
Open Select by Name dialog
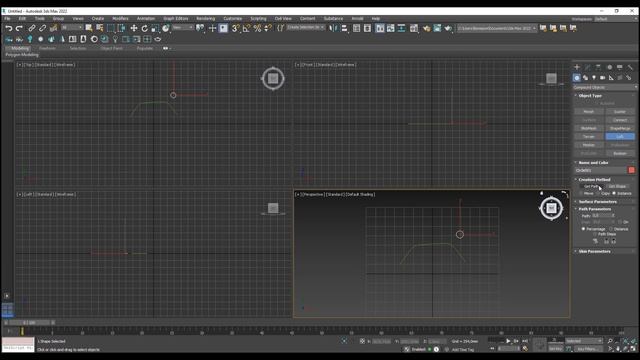point(100,28)
